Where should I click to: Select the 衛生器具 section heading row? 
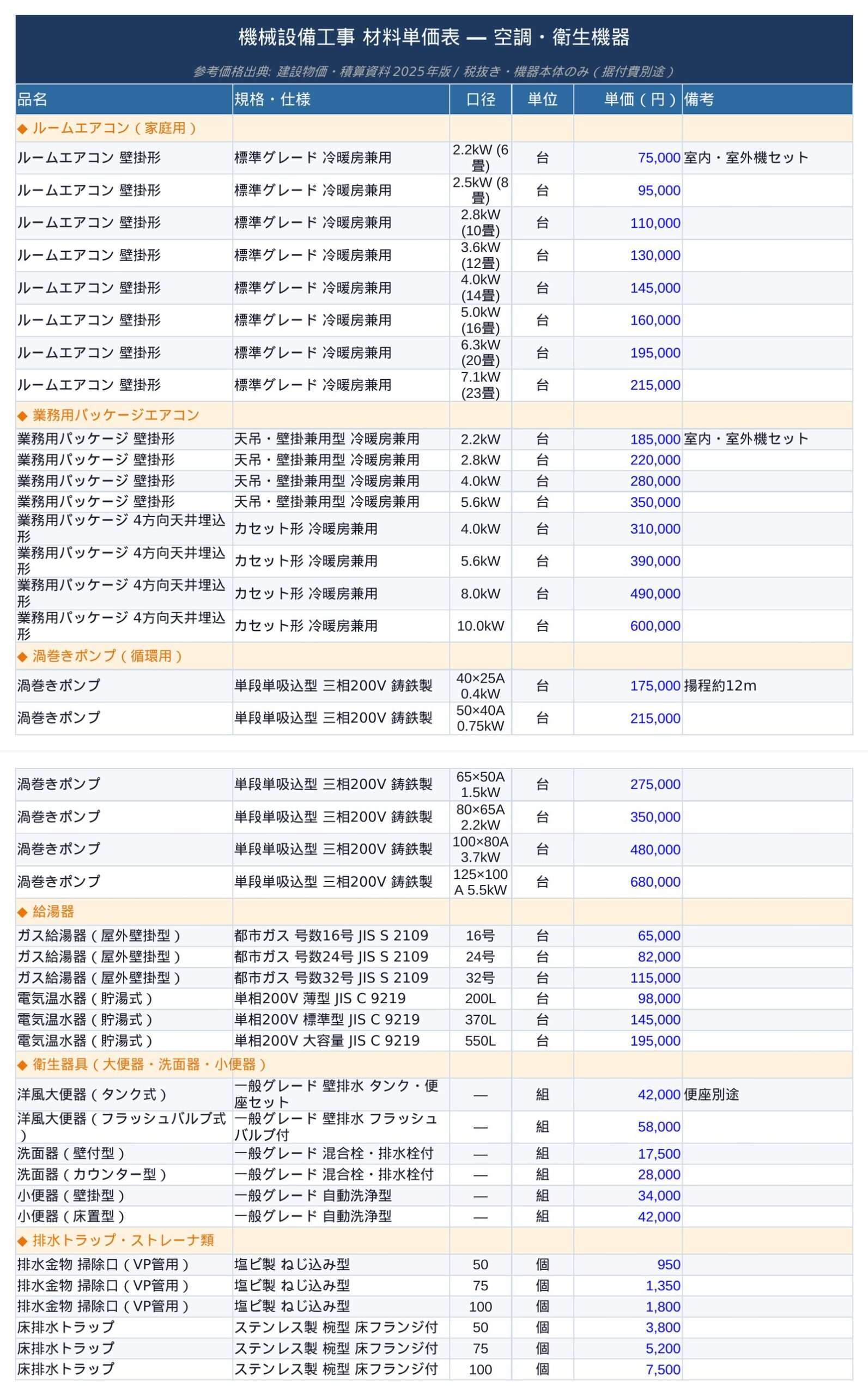pos(142,1064)
